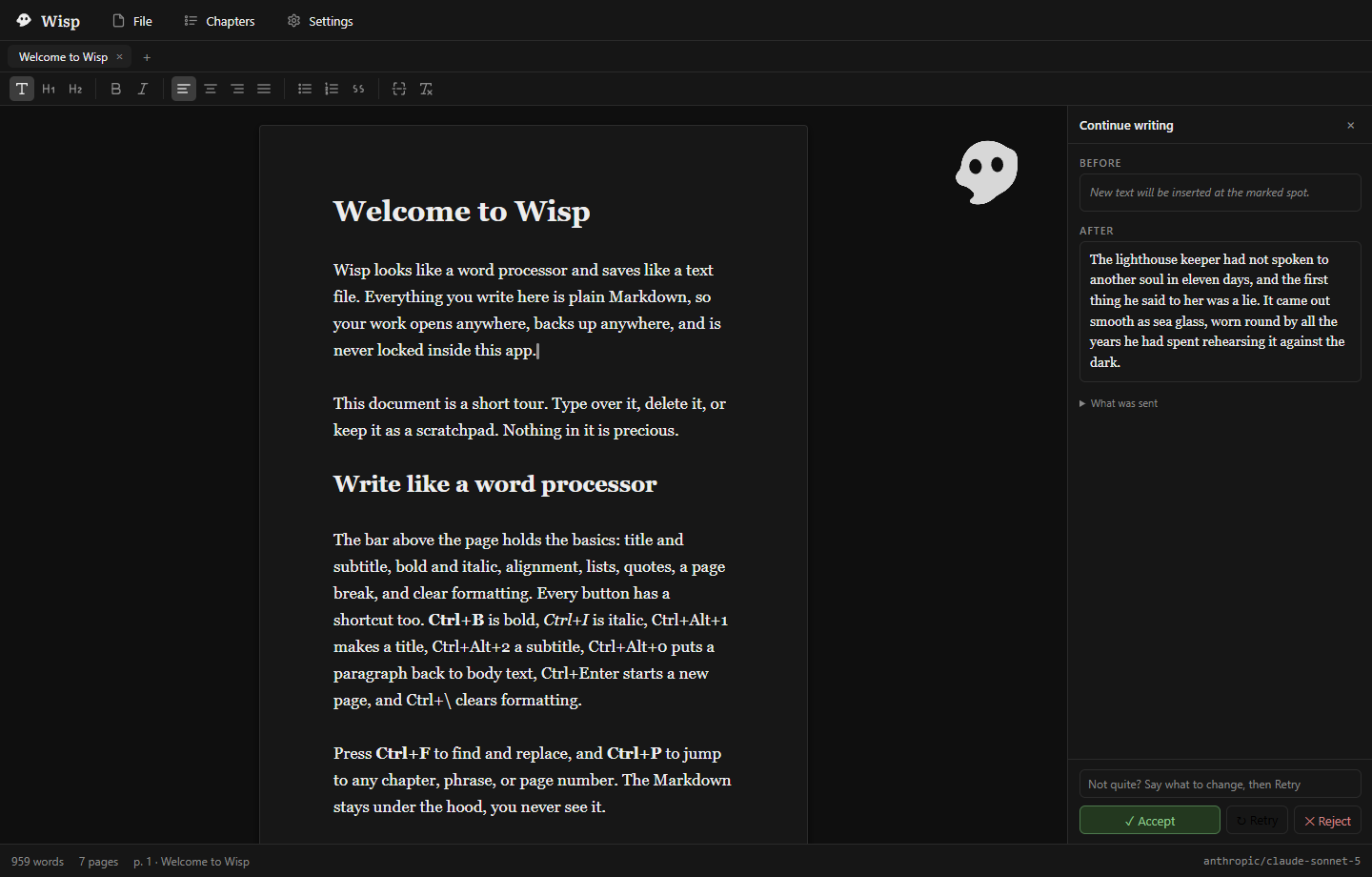Clear formatting with toolbar icon

[426, 89]
